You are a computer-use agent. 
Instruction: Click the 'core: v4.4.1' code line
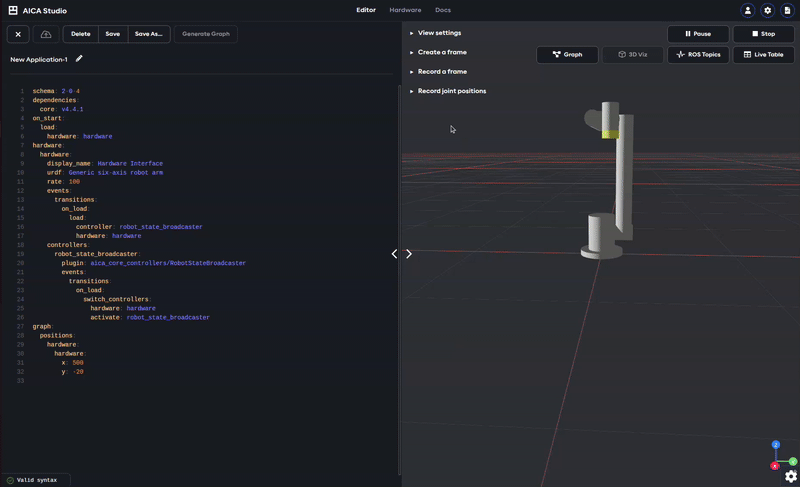(61, 109)
